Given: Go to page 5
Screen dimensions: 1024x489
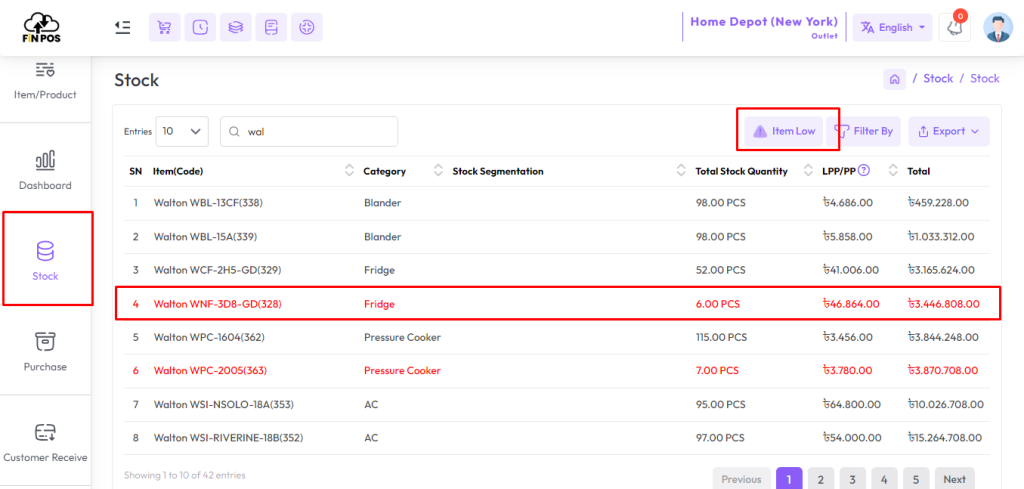Looking at the screenshot, I should click(916, 479).
